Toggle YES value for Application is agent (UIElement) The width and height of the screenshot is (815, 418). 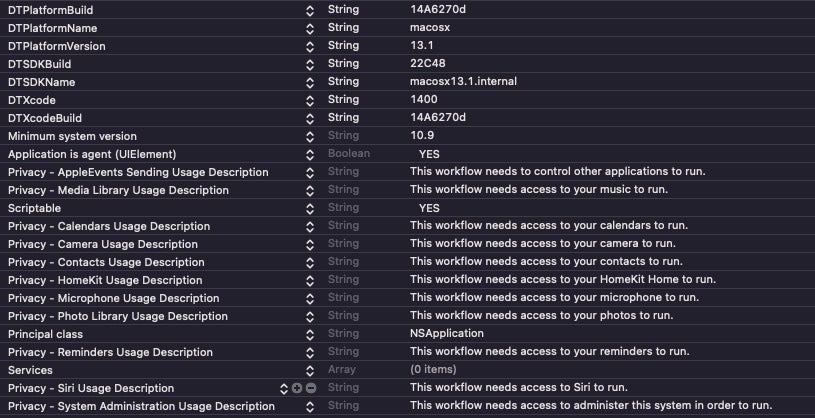[x=429, y=154]
